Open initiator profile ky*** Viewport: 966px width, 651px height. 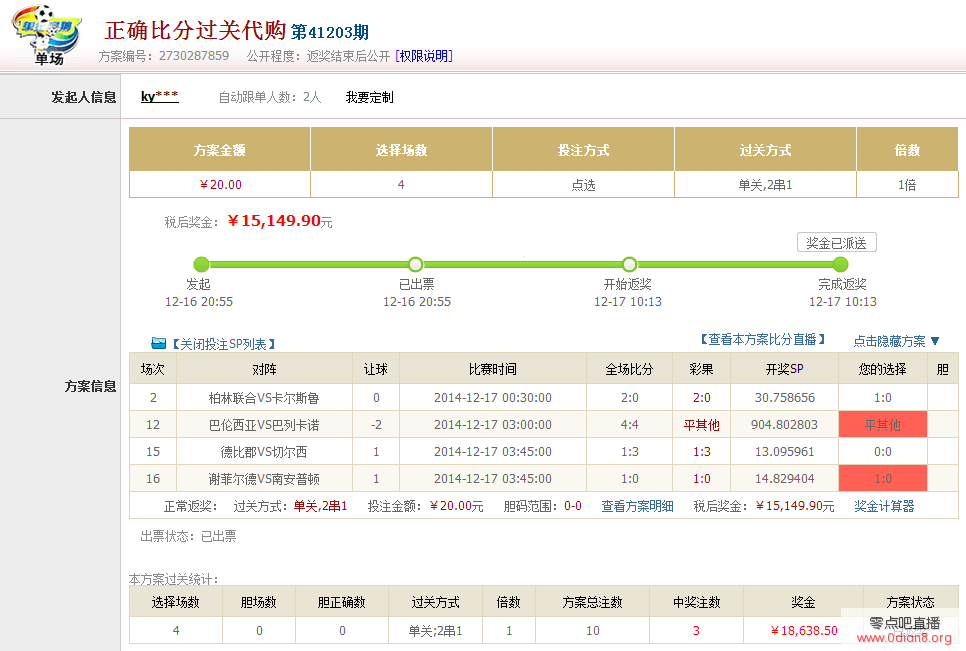160,97
